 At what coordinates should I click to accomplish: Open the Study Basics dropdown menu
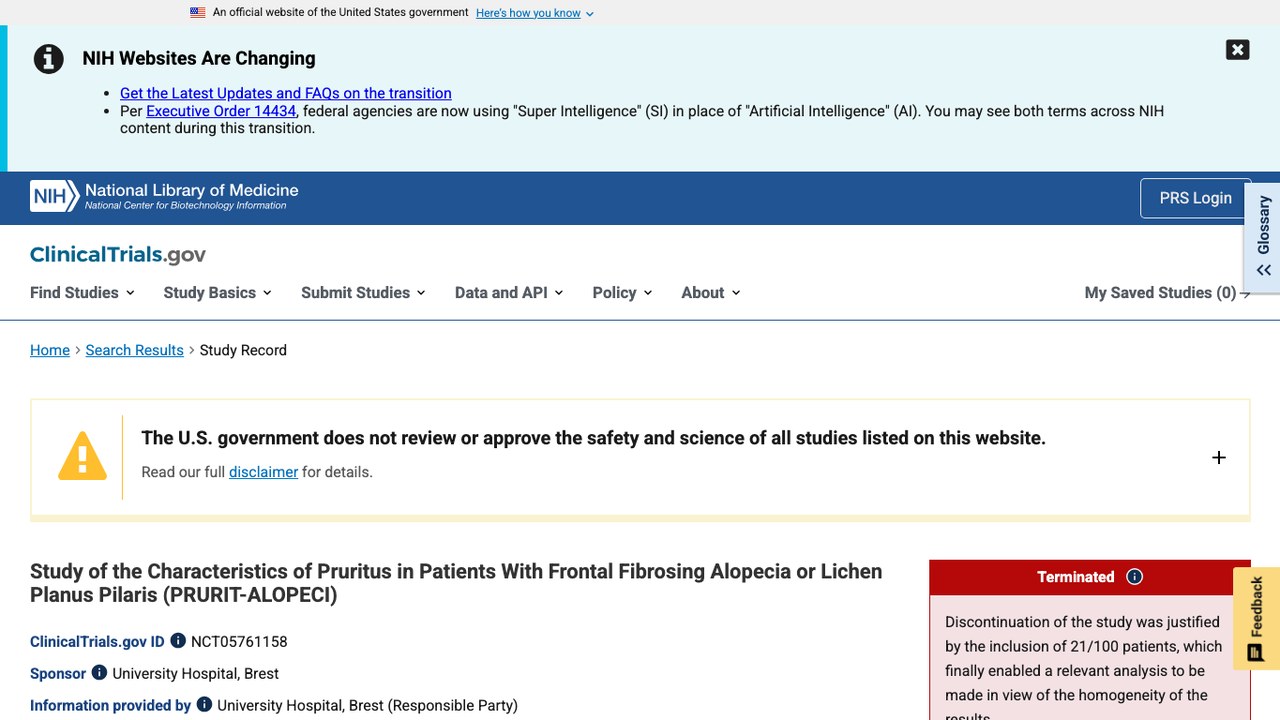[x=217, y=293]
